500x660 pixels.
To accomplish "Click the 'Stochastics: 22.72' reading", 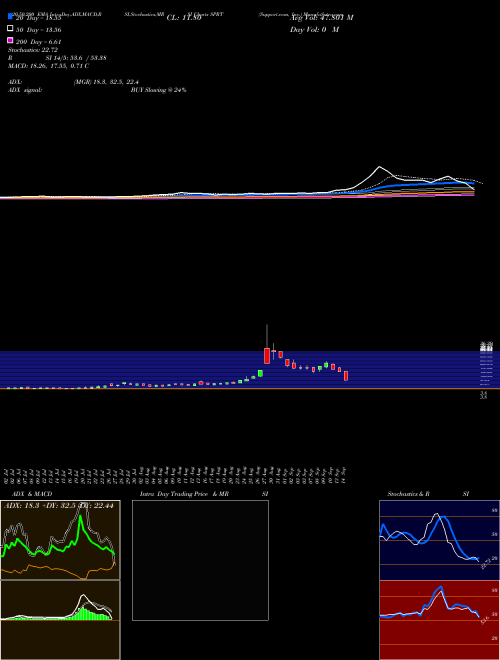I will click(x=33, y=50).
